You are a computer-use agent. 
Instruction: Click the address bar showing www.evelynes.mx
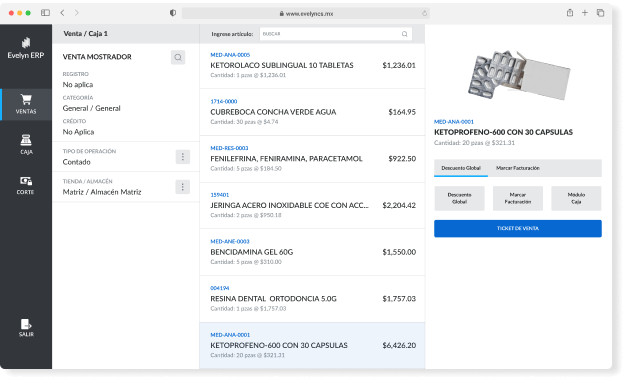click(x=306, y=13)
